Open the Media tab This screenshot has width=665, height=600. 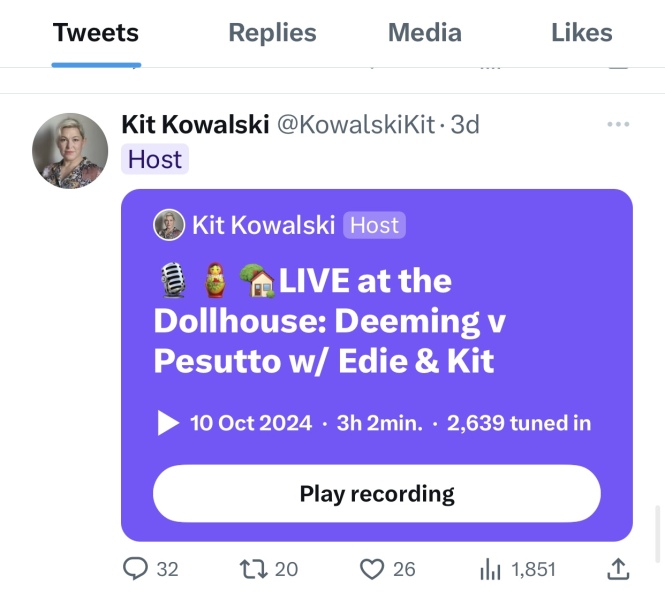[425, 33]
